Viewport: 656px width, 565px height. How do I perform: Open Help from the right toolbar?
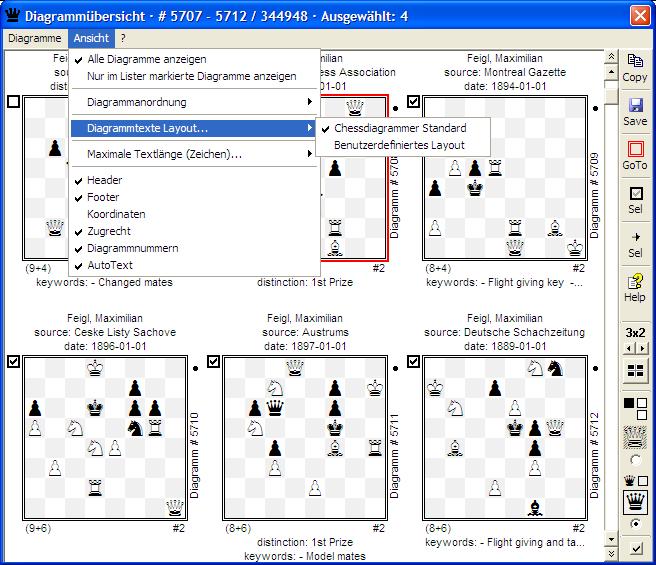coord(634,287)
